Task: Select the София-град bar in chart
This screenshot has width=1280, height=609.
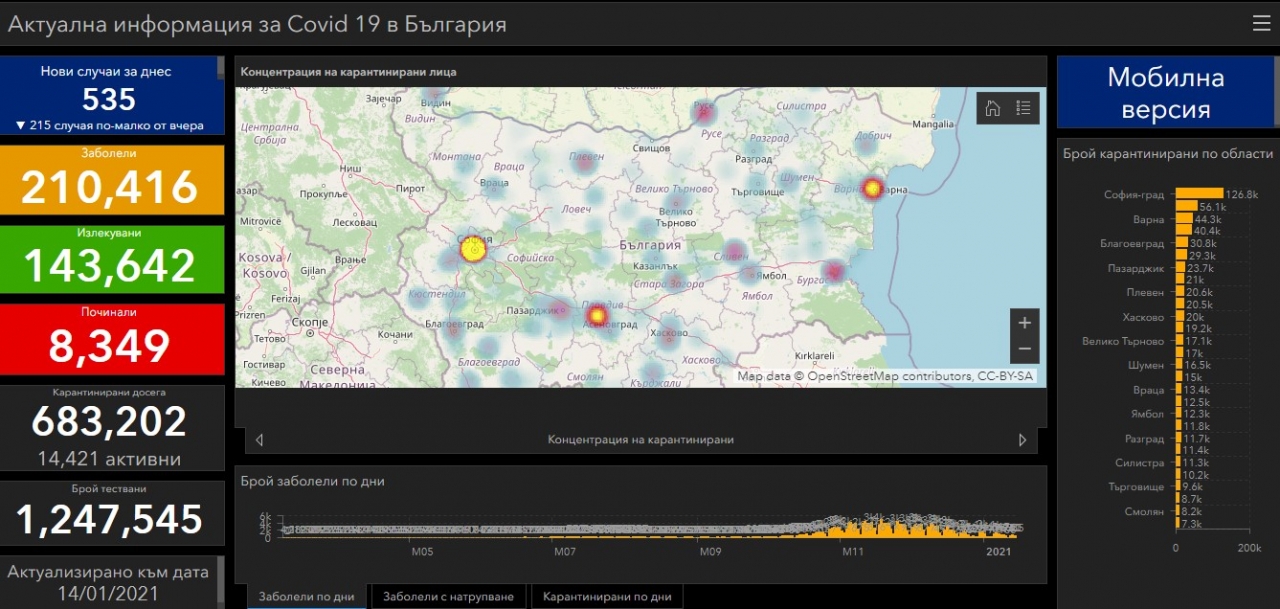Action: click(x=1198, y=194)
